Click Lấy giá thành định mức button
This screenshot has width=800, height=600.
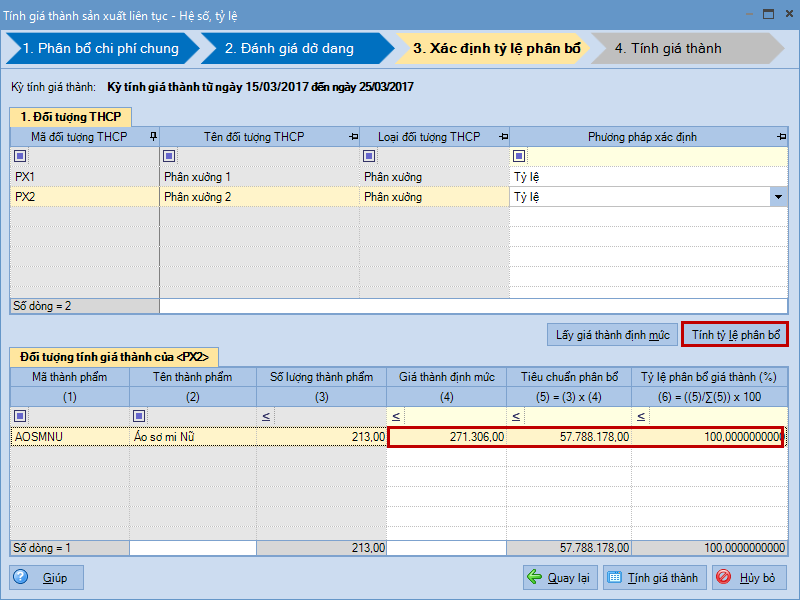(610, 334)
